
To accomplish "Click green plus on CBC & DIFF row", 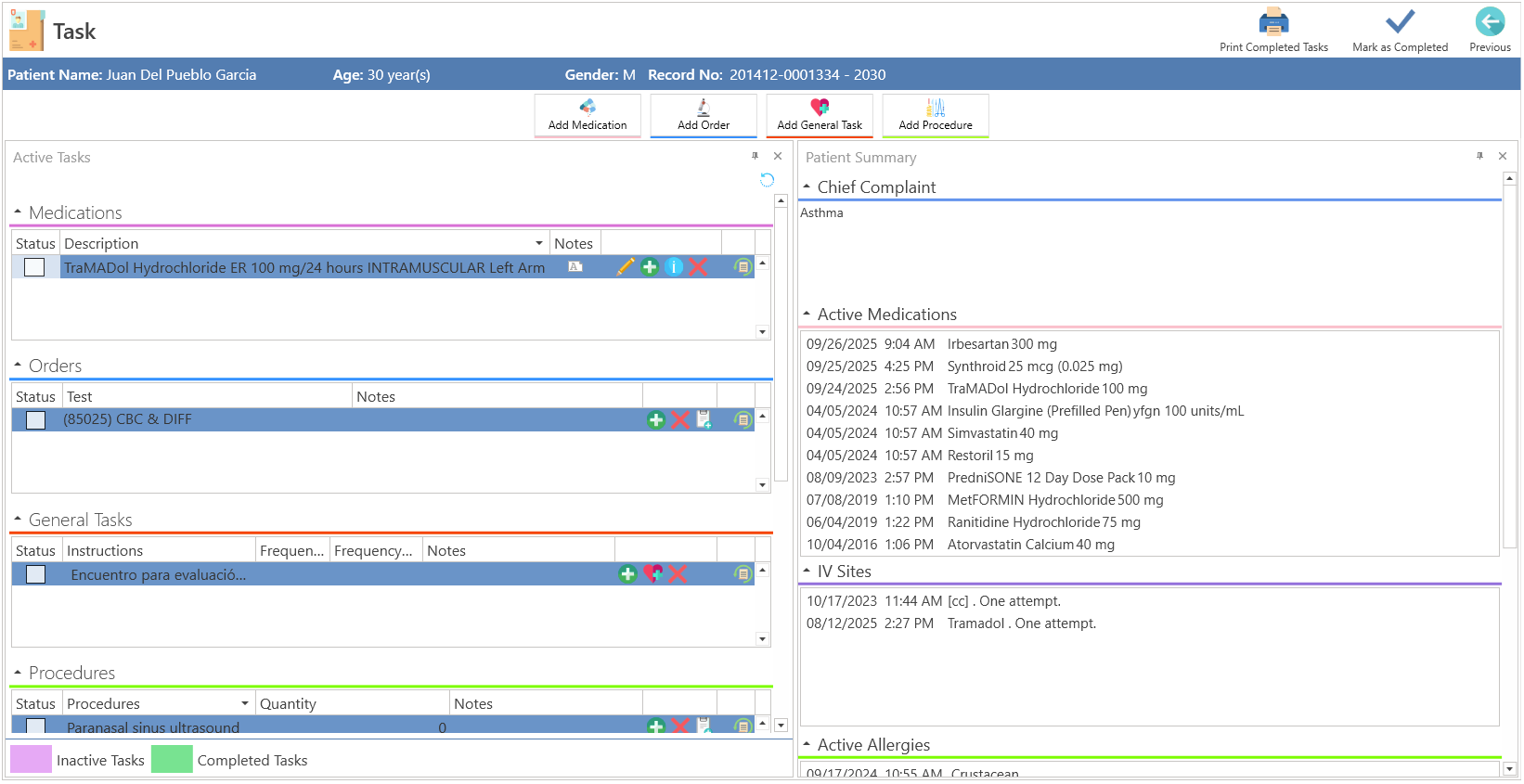I will pyautogui.click(x=656, y=420).
